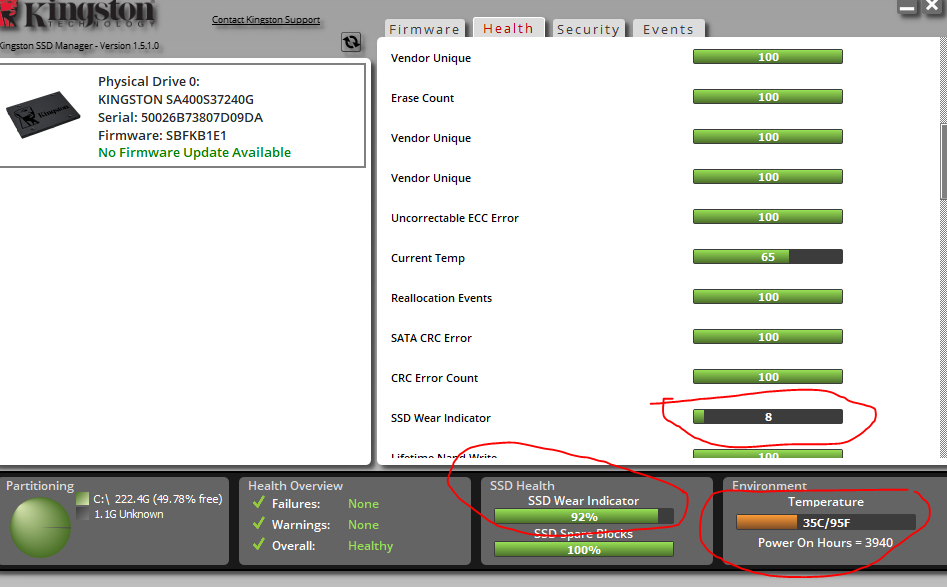Click the green C:\ partition legend square
The width and height of the screenshot is (947, 587).
[x=83, y=499]
